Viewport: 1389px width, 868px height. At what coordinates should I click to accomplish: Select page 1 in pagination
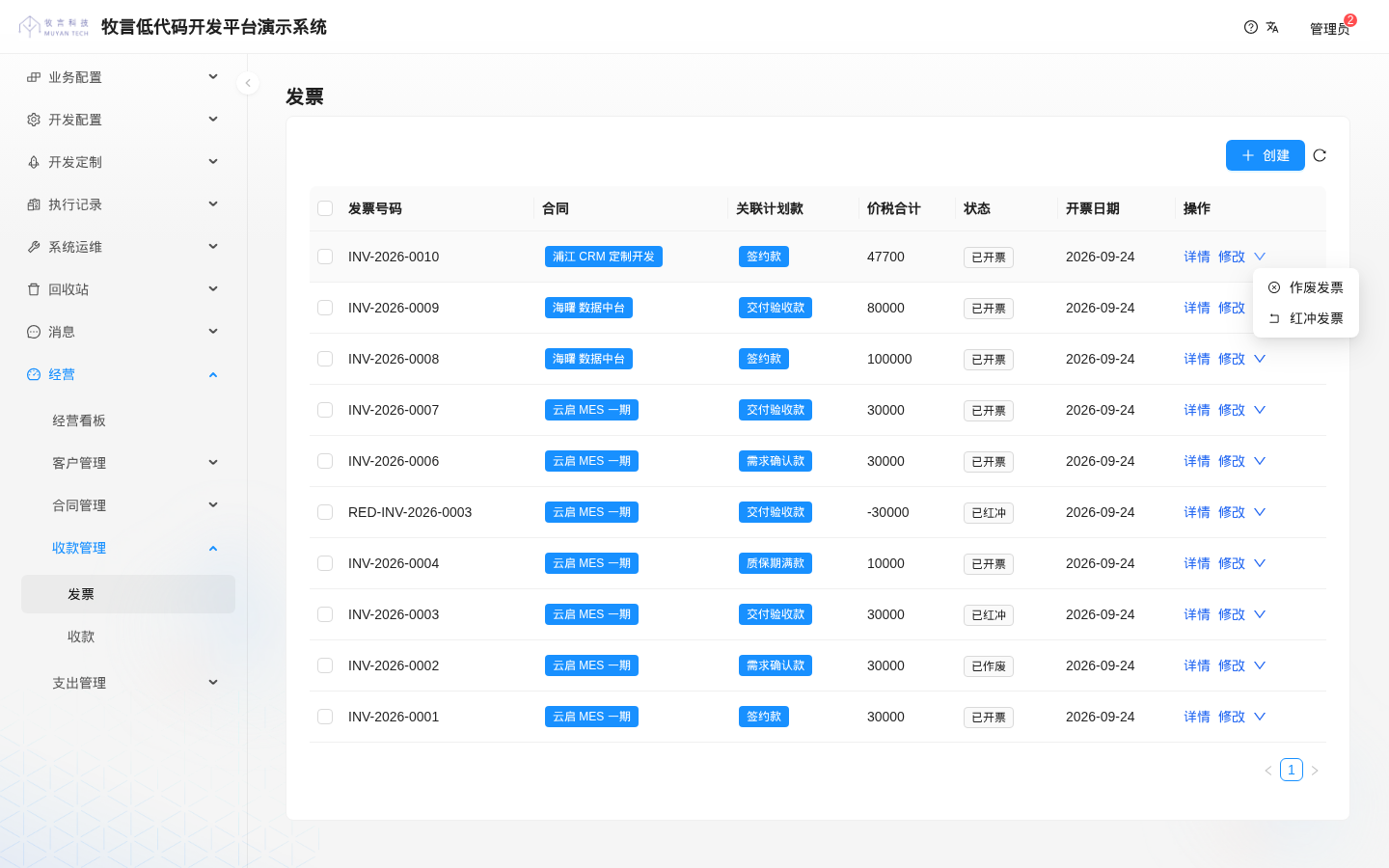1292,770
